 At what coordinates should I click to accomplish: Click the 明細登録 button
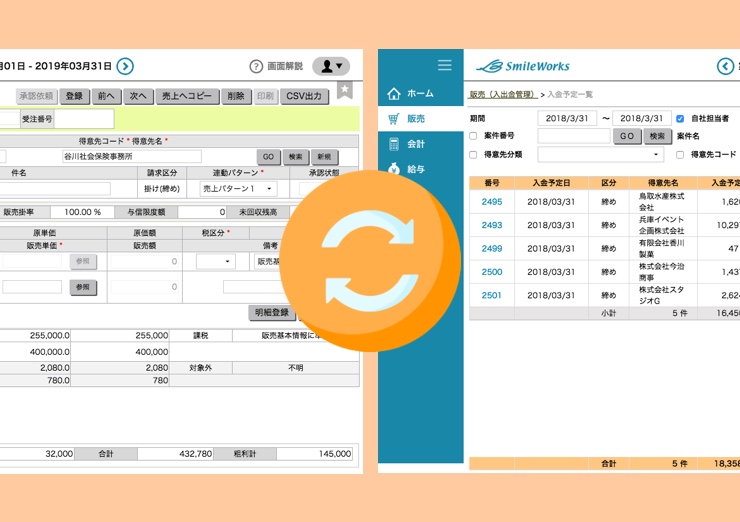[272, 312]
